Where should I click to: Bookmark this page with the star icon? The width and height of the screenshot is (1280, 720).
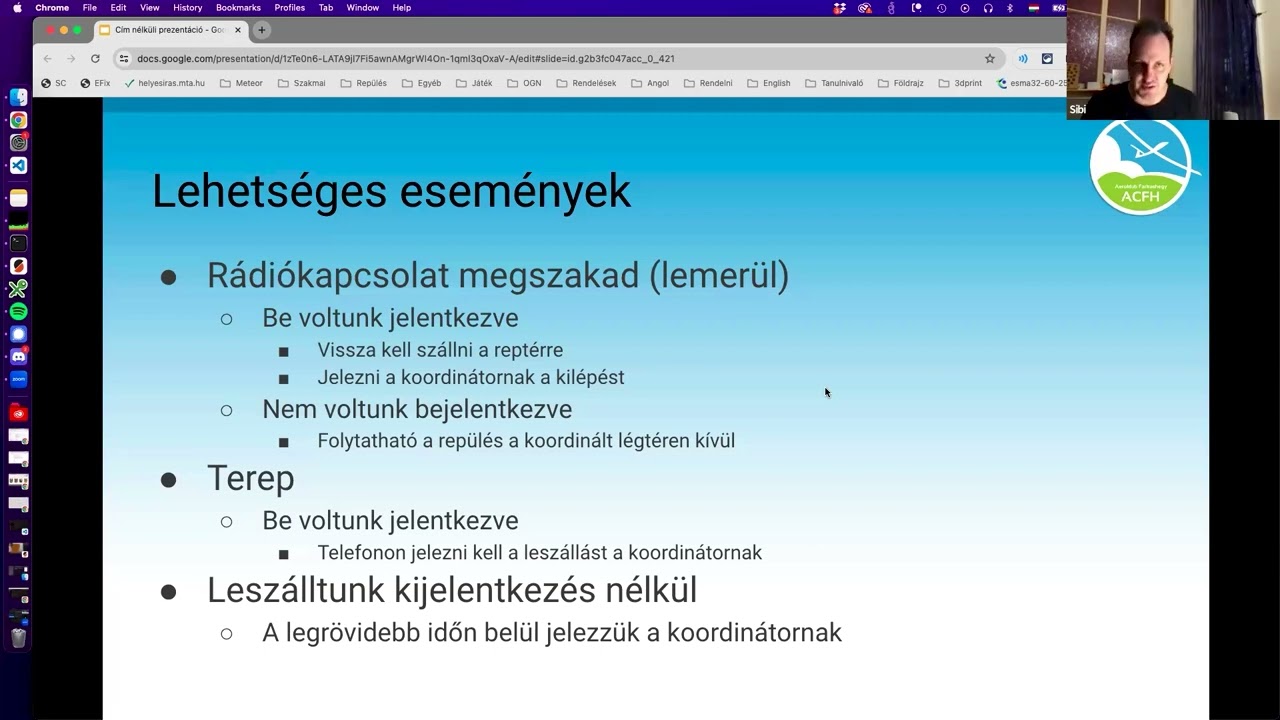tap(990, 58)
